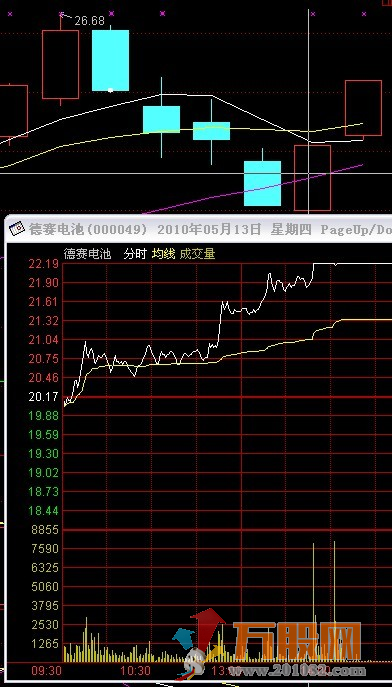Select the 分时 legend label
This screenshot has height=687, width=392.
pos(134,253)
